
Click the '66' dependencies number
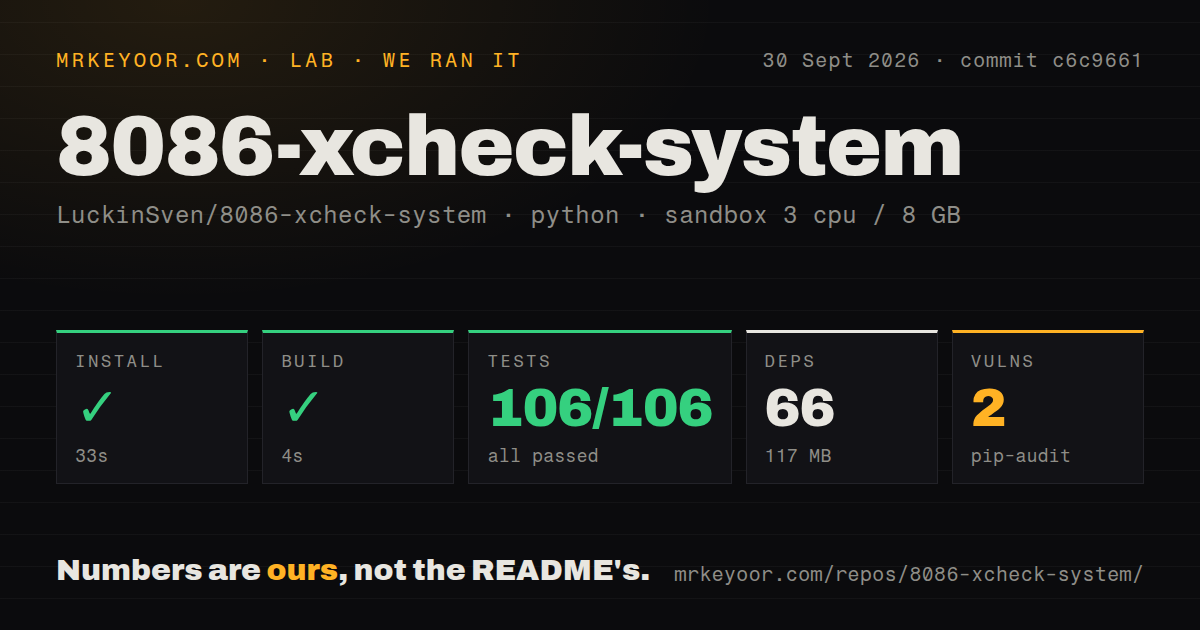click(x=800, y=408)
